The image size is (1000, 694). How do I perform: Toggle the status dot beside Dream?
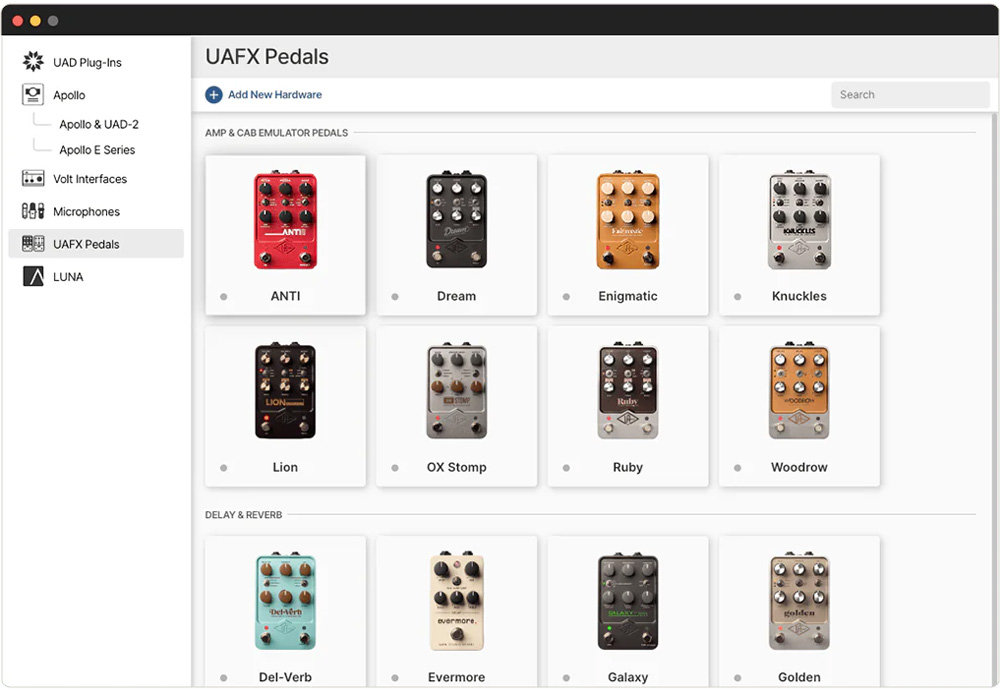pos(395,297)
